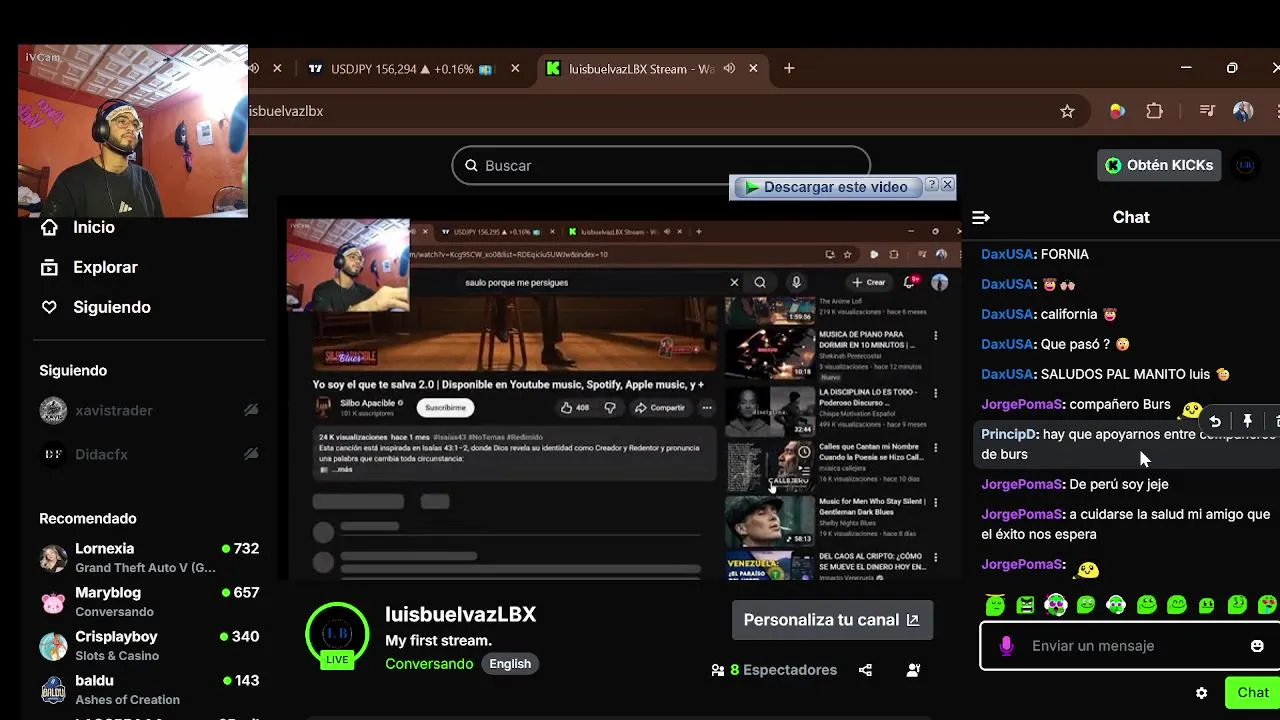This screenshot has width=1280, height=720.
Task: Click the 8 Espectadores viewer count
Action: 783,670
